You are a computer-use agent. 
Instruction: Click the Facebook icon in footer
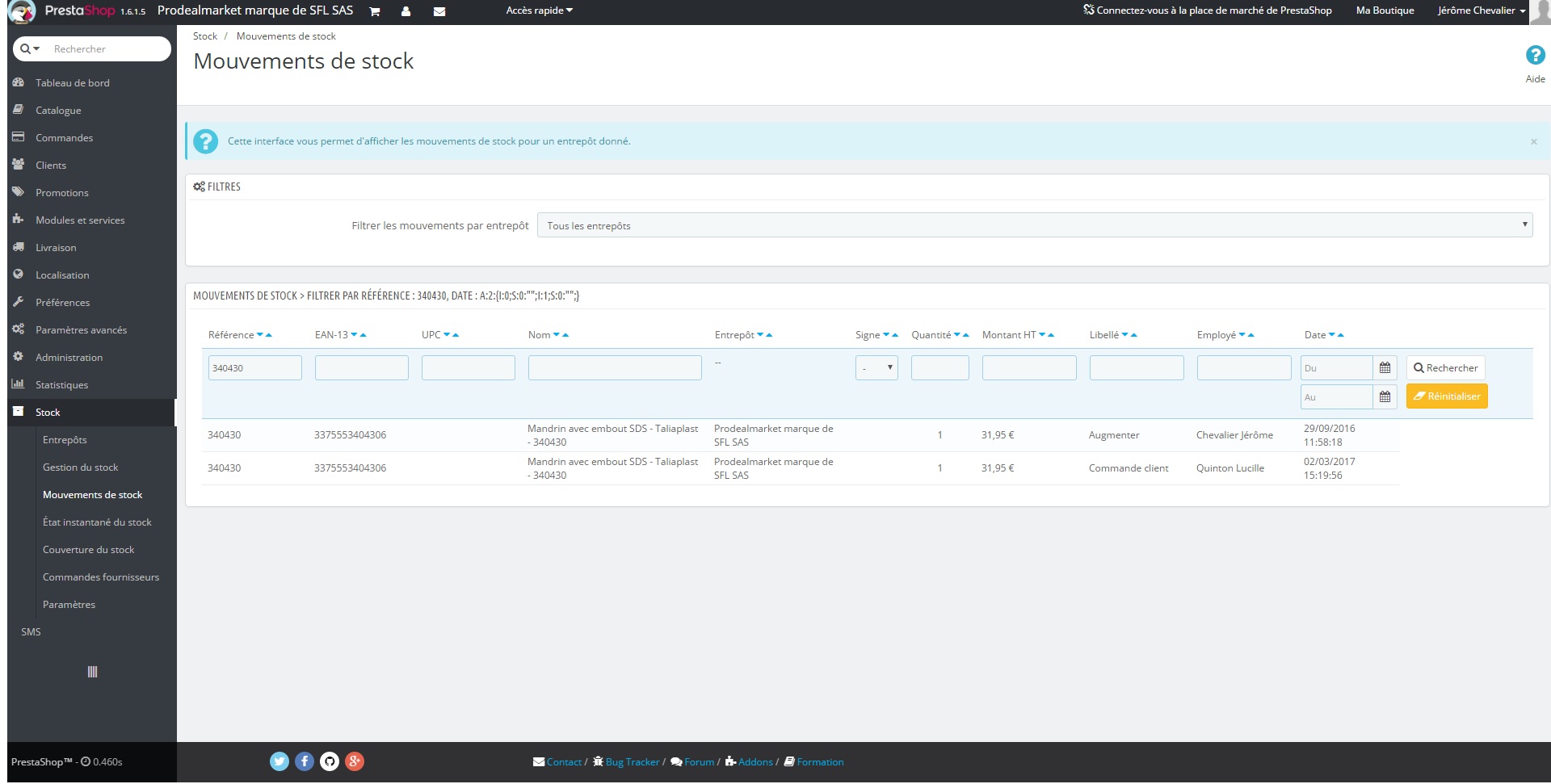(x=305, y=761)
